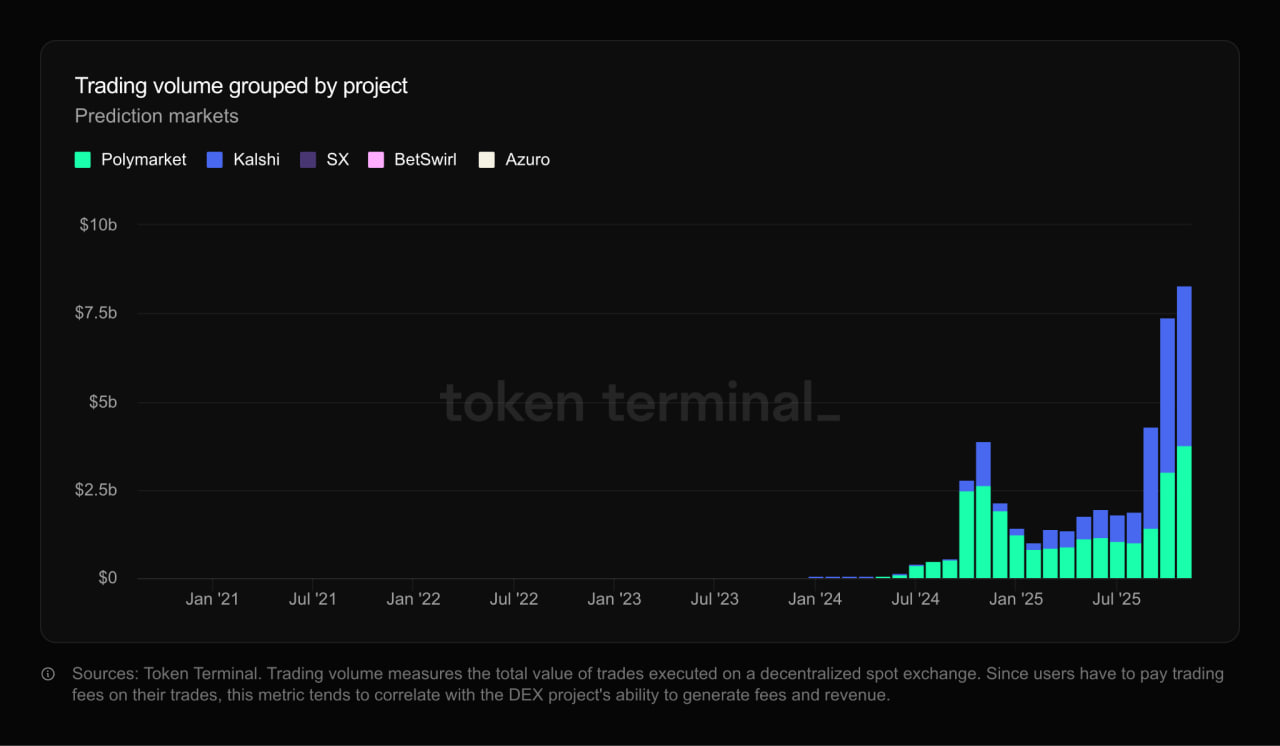Click the tallest bar on the chart

coord(1185,430)
